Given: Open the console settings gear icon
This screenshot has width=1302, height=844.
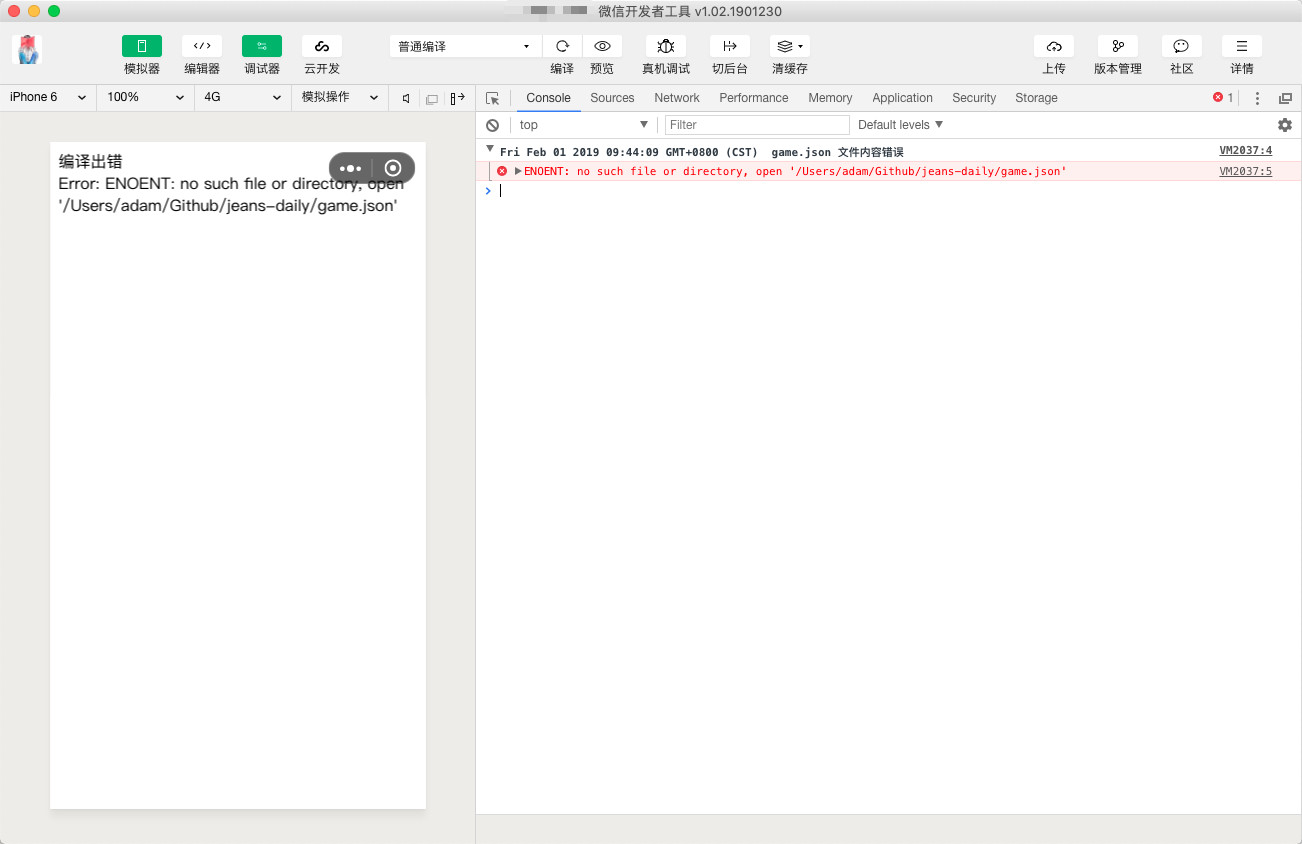Looking at the screenshot, I should click(x=1285, y=125).
